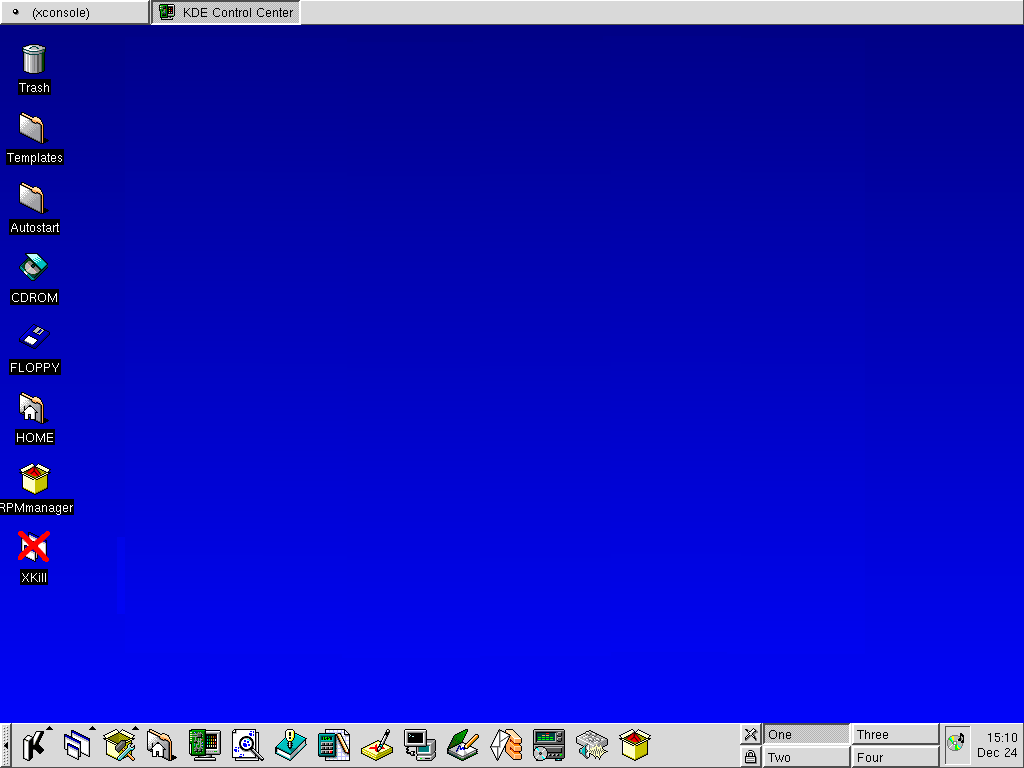Switch to virtual desktop Three
The image size is (1024, 768).
click(894, 734)
